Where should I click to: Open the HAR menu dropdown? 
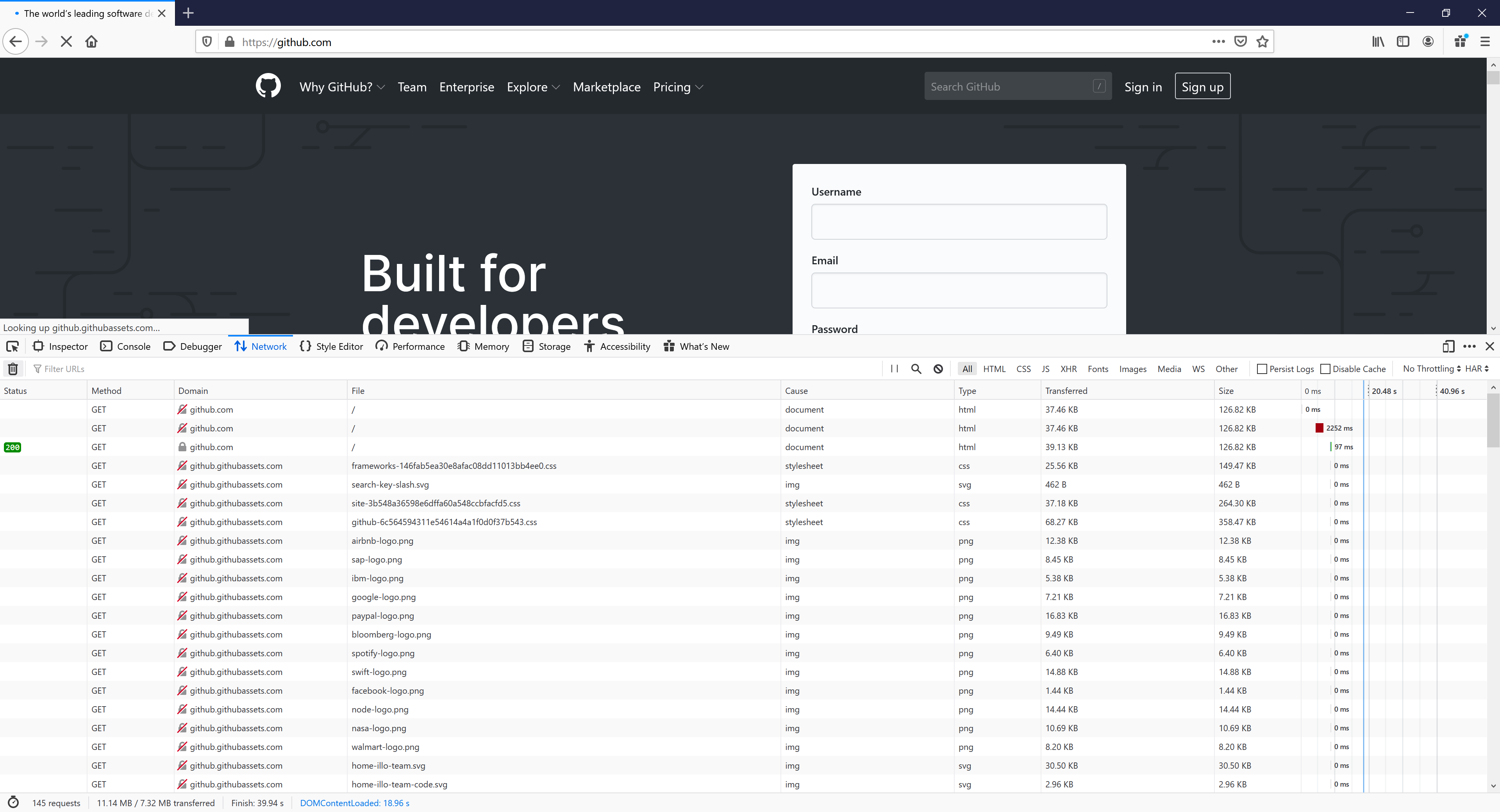point(1476,369)
